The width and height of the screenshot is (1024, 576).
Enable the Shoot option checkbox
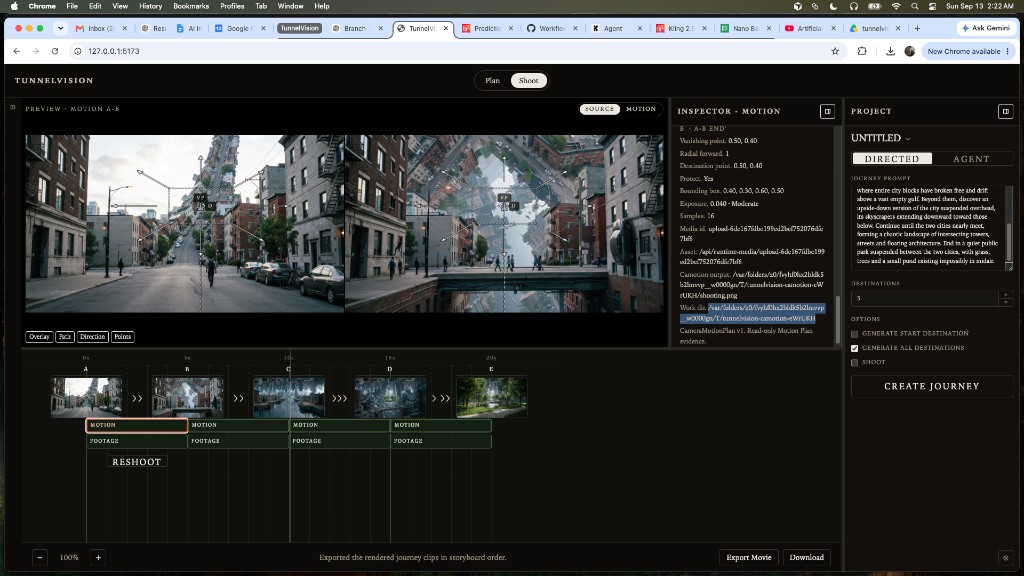tap(854, 362)
